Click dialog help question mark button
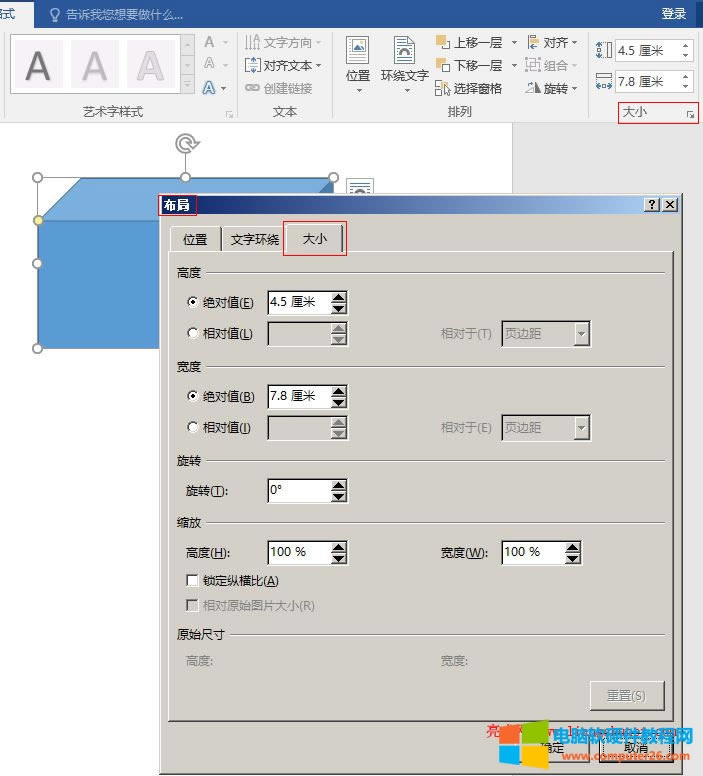The height and width of the screenshot is (776, 703). (652, 204)
